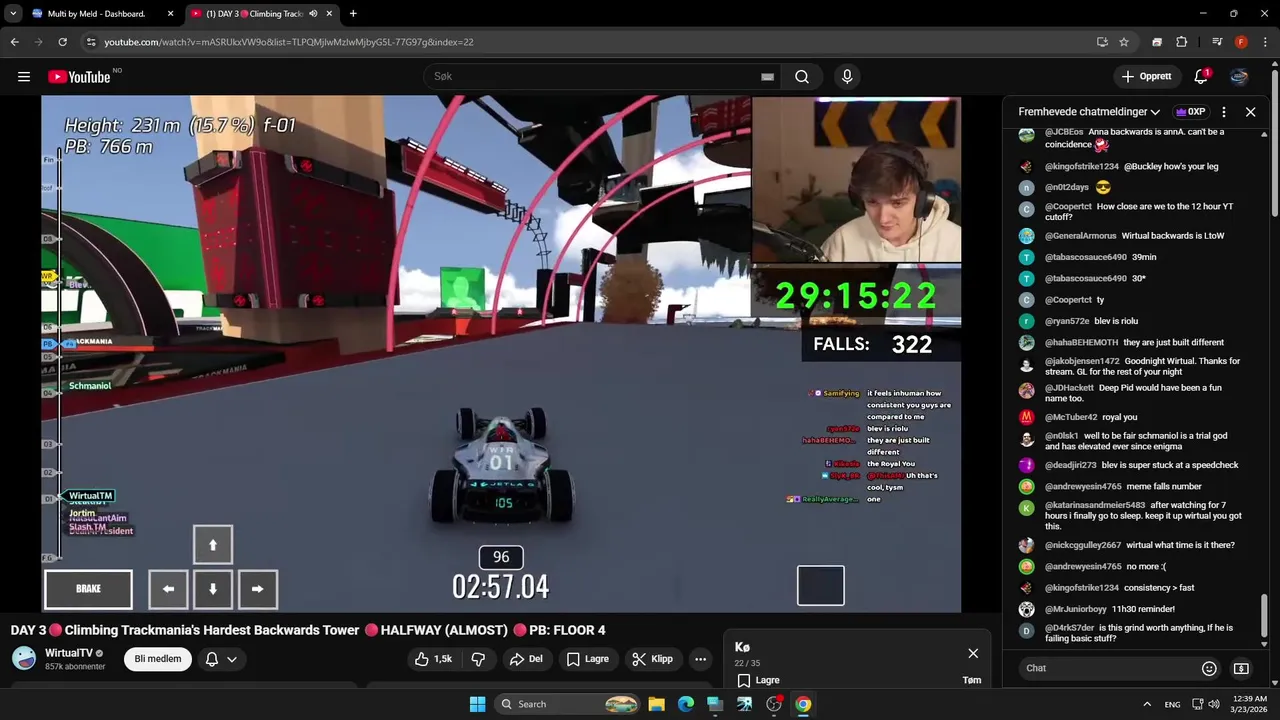Image resolution: width=1280 pixels, height=720 pixels.
Task: Open the super chat purchase icon
Action: point(1241,668)
